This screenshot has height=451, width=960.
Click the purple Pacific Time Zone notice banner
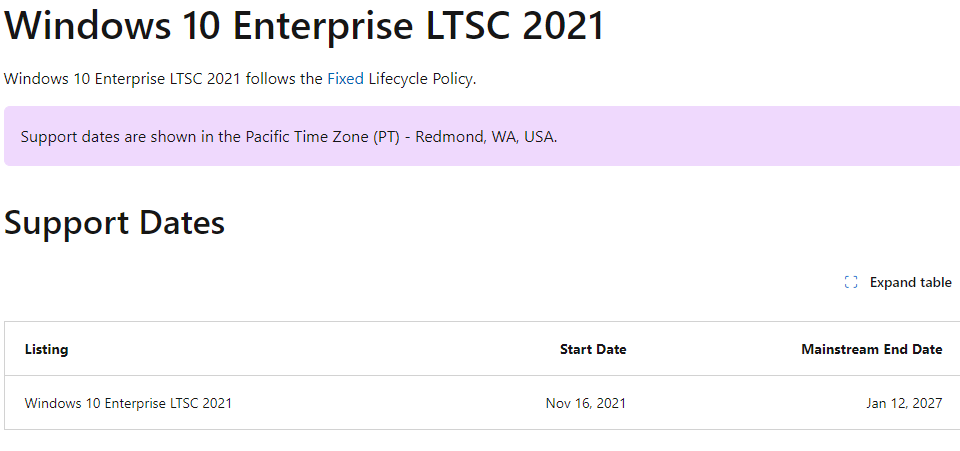pyautogui.click(x=482, y=136)
